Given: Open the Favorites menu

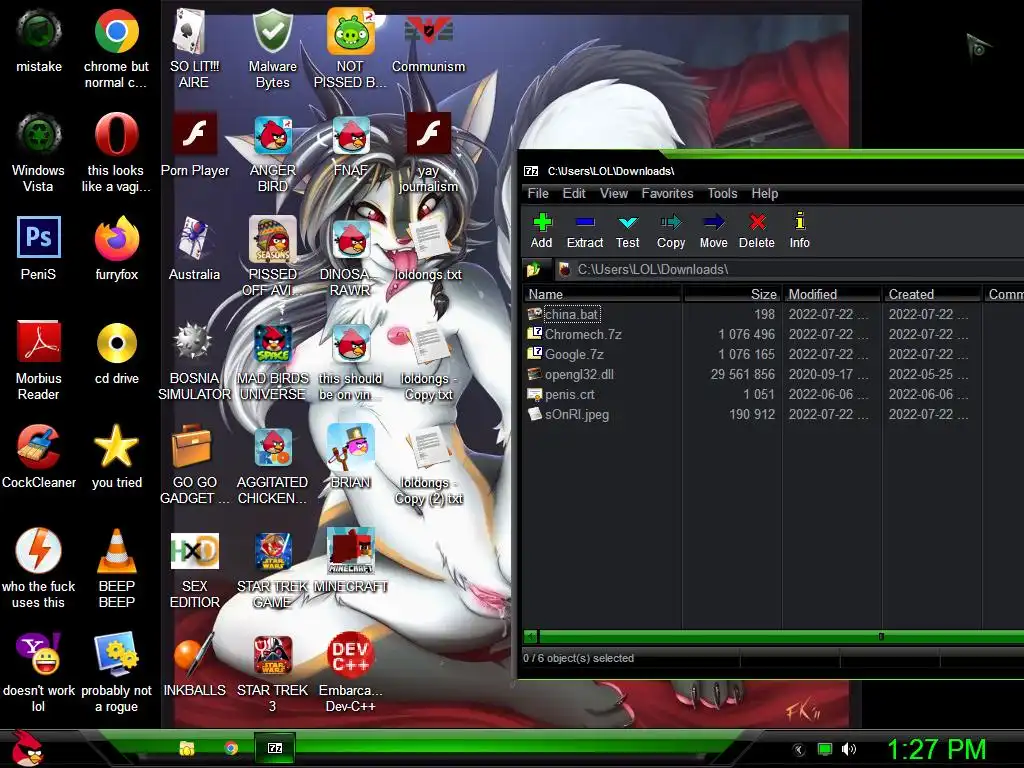Looking at the screenshot, I should pos(667,193).
